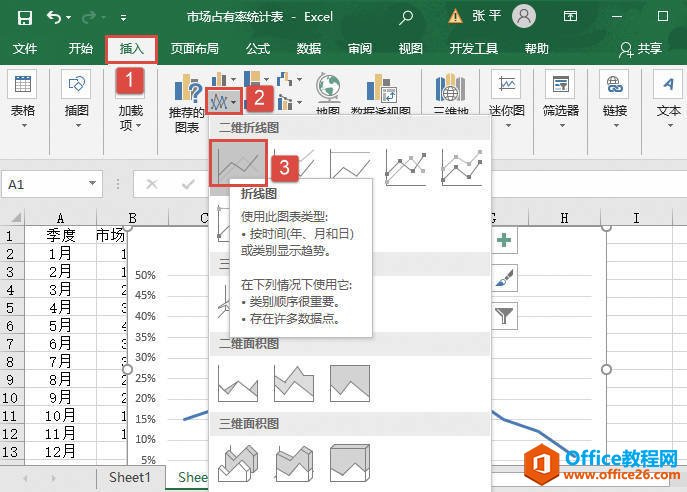This screenshot has height=492, width=687.
Task: Click the Save icon in title bar
Action: point(25,18)
